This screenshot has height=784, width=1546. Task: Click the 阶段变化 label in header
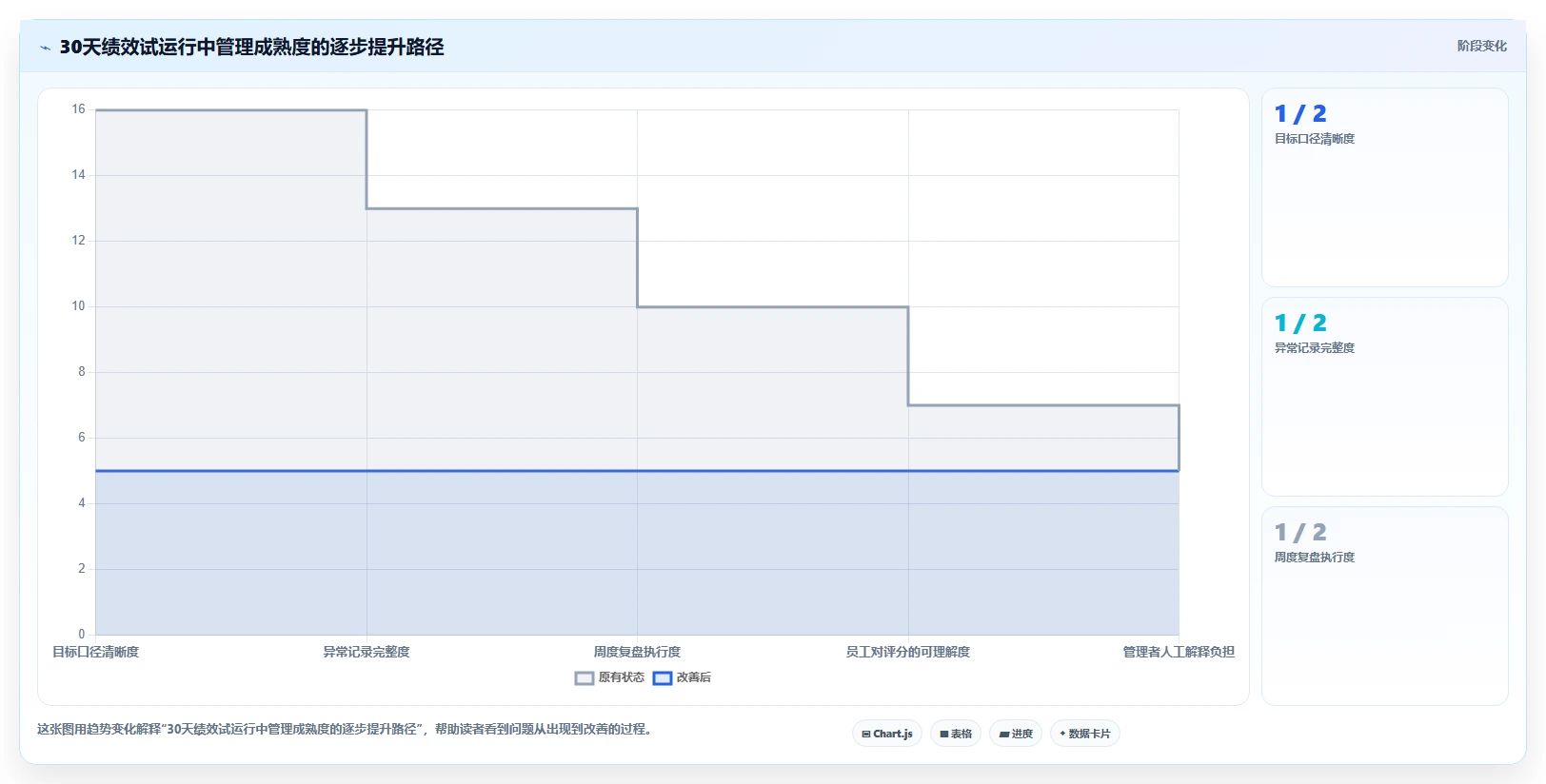(x=1481, y=46)
